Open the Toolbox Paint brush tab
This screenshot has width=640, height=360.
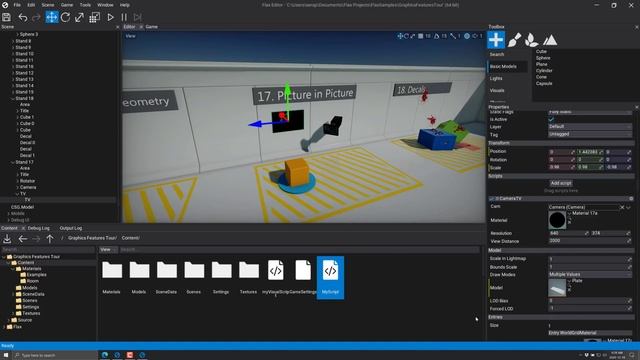514,40
